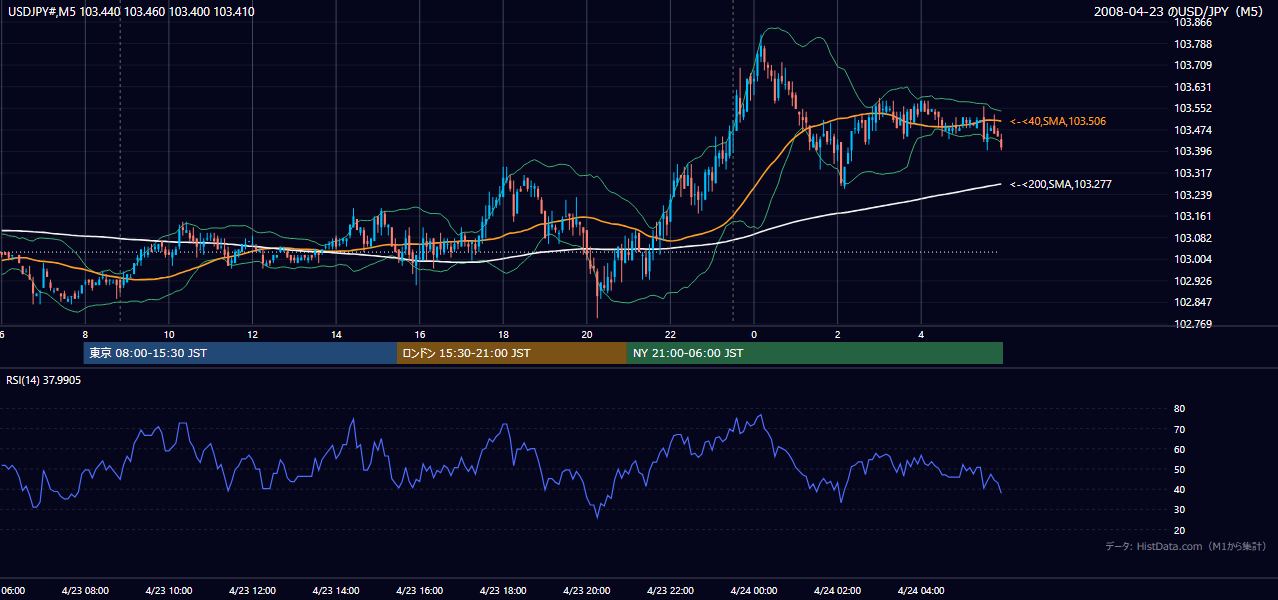
Task: Click the bottom date label 4/24 04:00
Action: click(x=921, y=591)
